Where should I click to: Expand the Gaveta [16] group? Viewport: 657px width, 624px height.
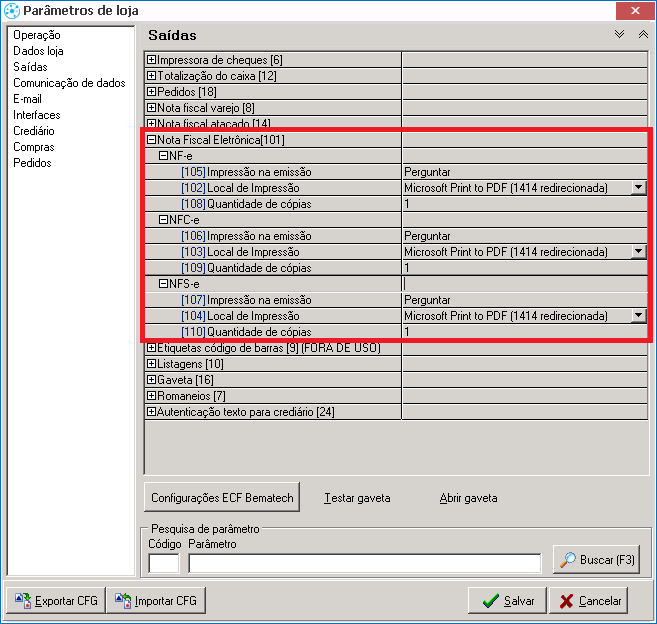tap(152, 380)
